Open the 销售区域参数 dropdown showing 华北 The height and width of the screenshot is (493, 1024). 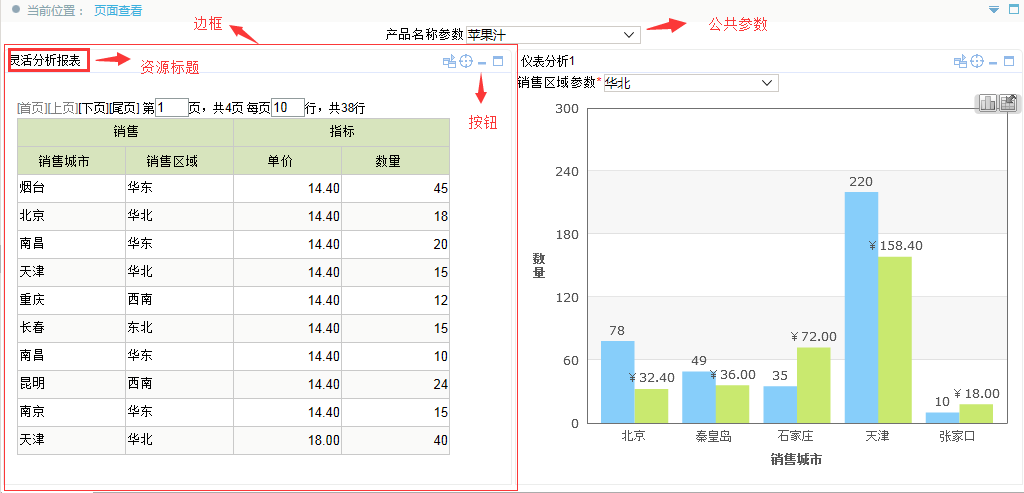tap(691, 83)
